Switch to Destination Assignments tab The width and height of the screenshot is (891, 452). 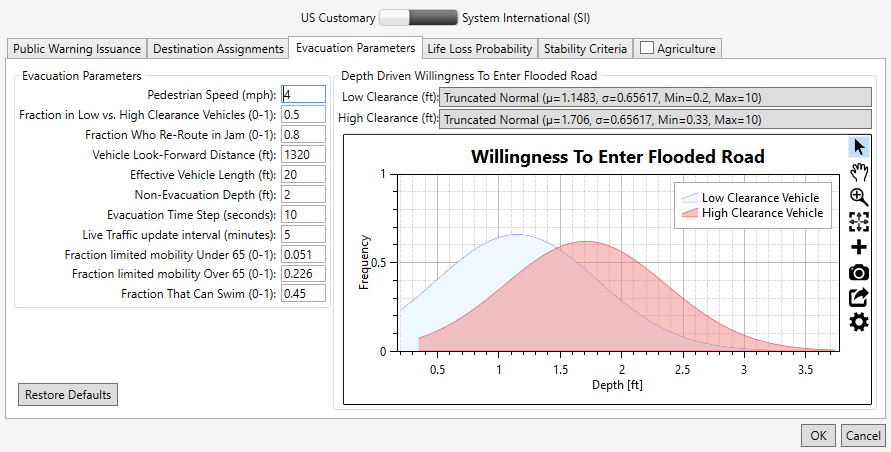pyautogui.click(x=218, y=49)
